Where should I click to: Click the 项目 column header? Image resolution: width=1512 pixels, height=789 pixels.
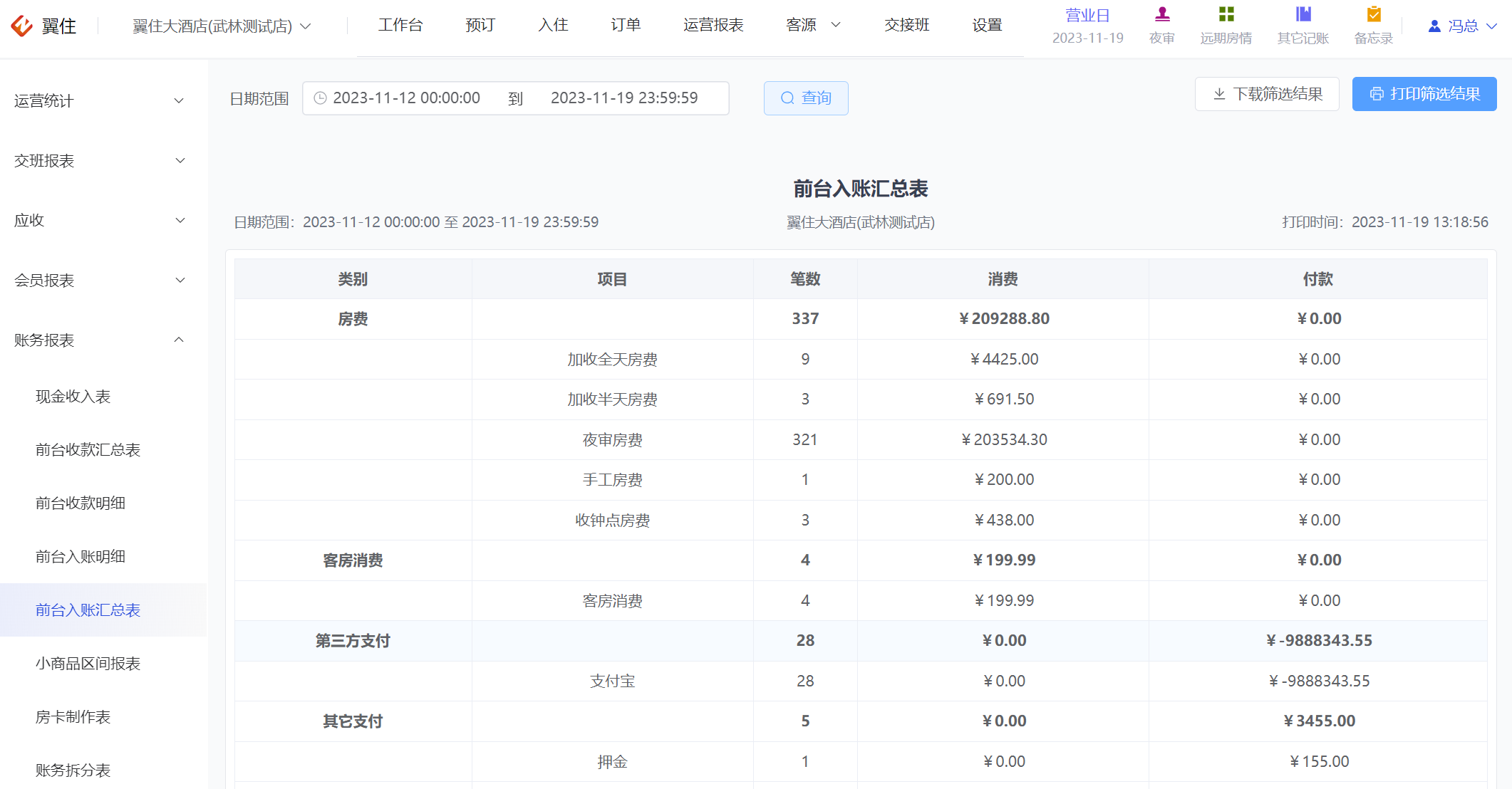click(x=612, y=279)
